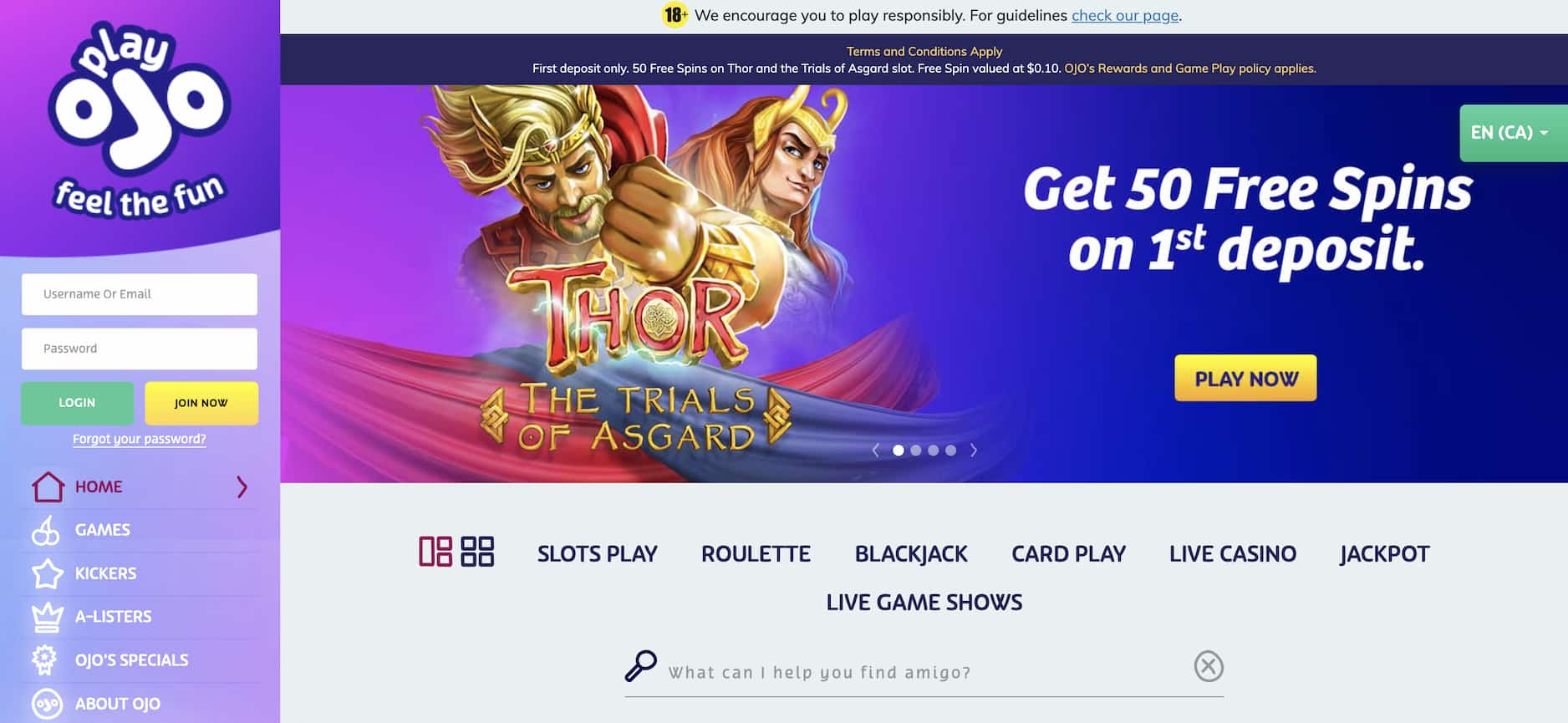Click the Kickers star icon

click(x=47, y=573)
